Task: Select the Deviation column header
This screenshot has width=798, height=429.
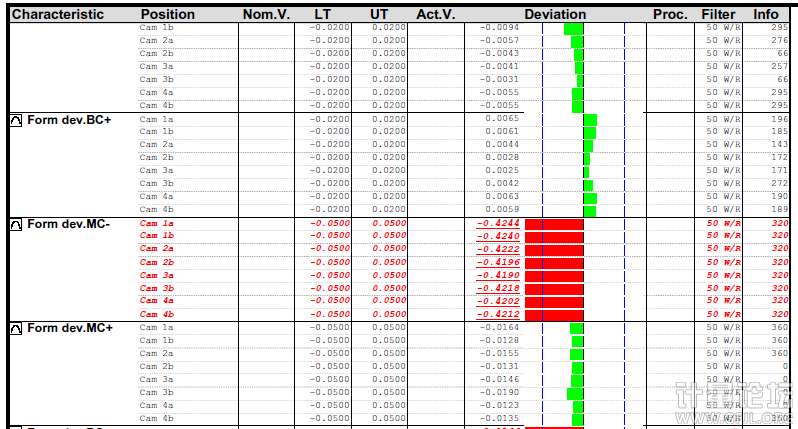Action: (554, 15)
